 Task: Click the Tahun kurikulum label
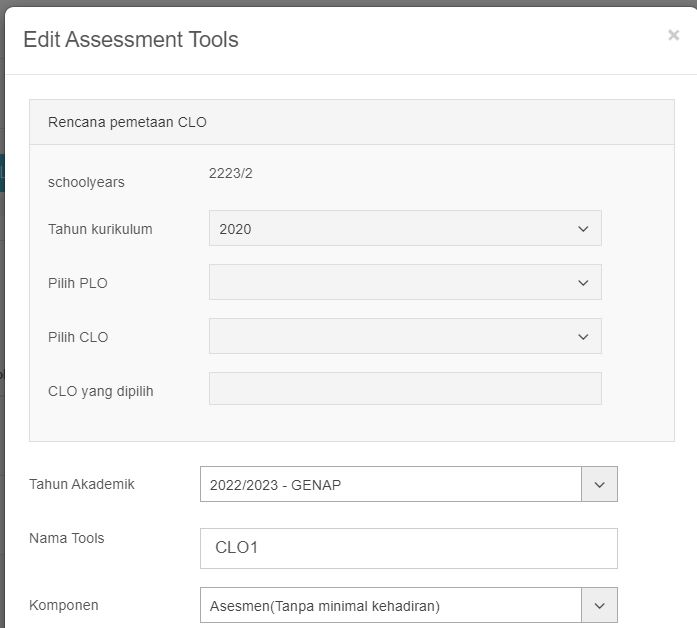pos(100,229)
